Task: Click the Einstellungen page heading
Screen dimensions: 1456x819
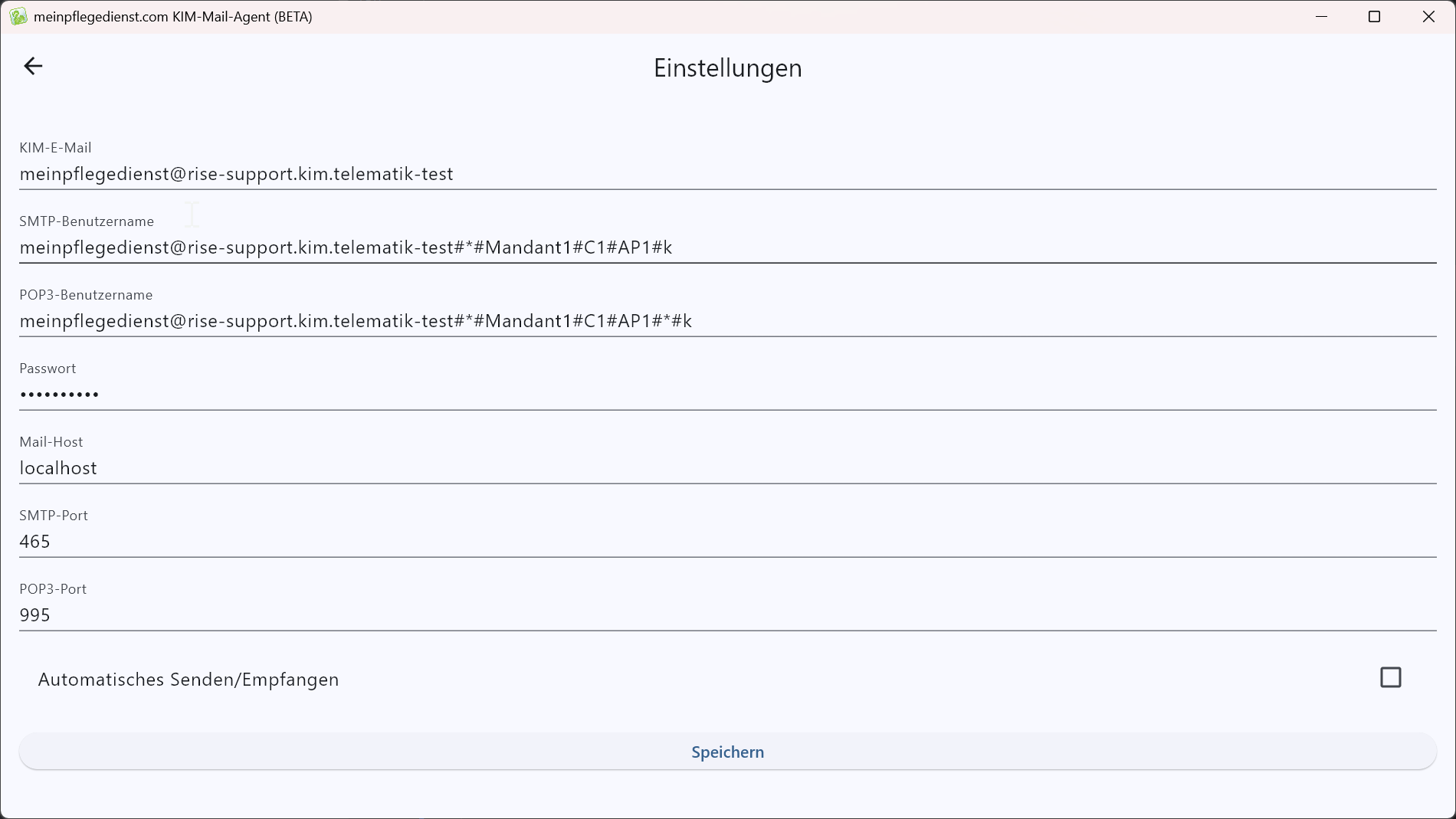Action: 727,68
